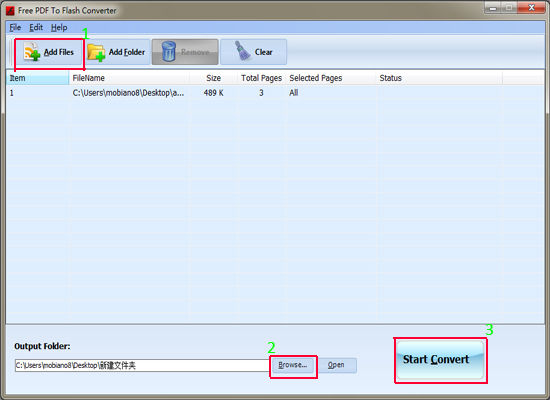
Task: Click the Start Convert button
Action: (440, 359)
